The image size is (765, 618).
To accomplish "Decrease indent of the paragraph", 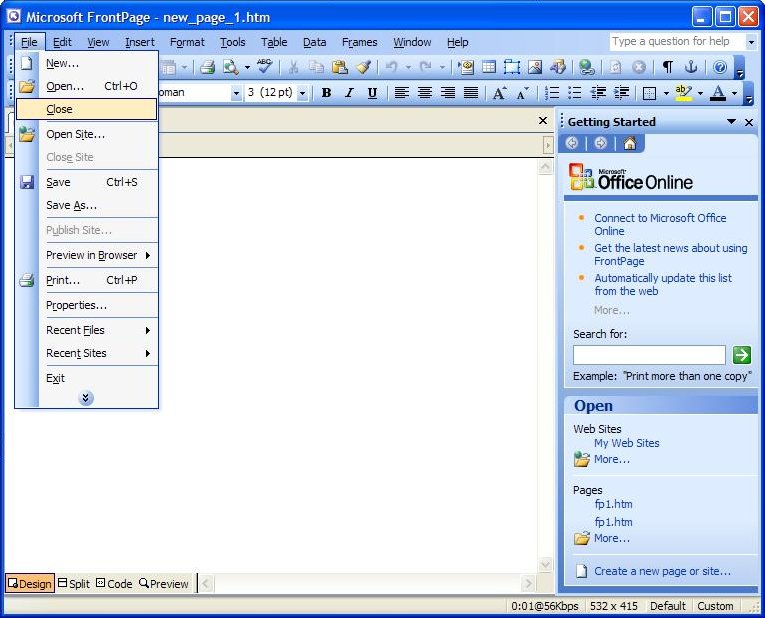I will (x=598, y=93).
